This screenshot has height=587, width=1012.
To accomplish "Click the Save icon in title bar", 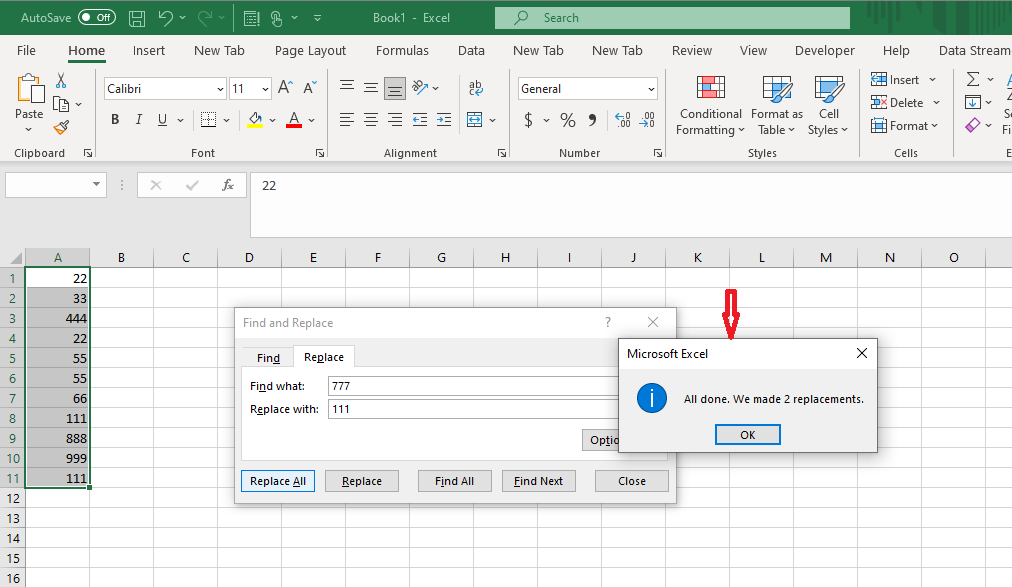I will (137, 18).
